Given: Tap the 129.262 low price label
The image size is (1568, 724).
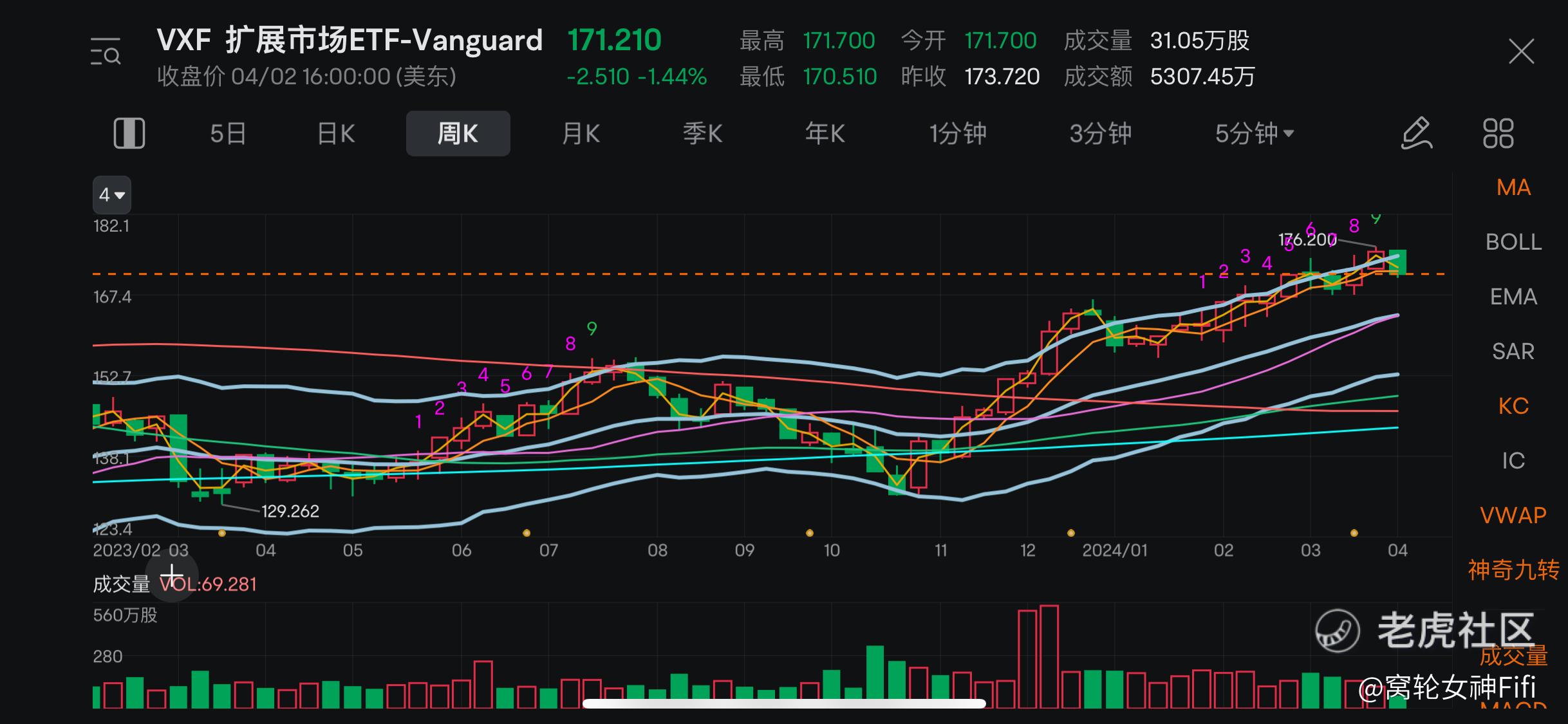Looking at the screenshot, I should click(290, 511).
